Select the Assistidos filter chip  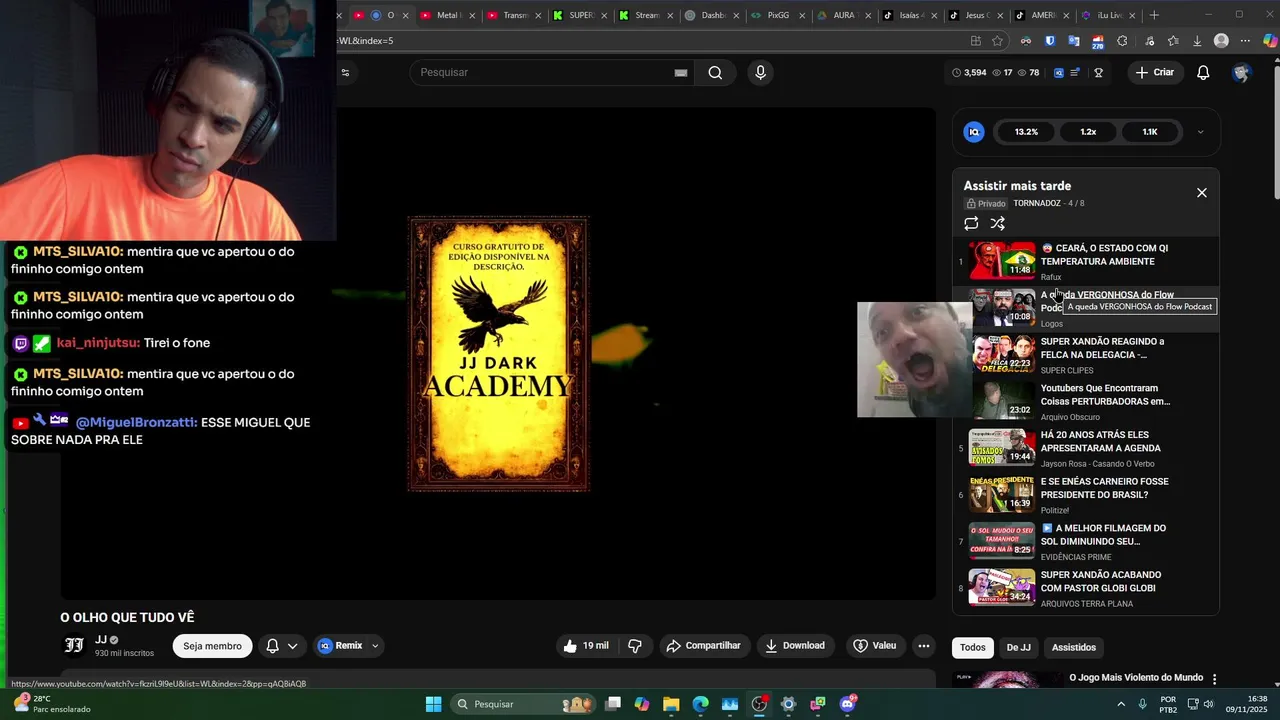pos(1074,647)
